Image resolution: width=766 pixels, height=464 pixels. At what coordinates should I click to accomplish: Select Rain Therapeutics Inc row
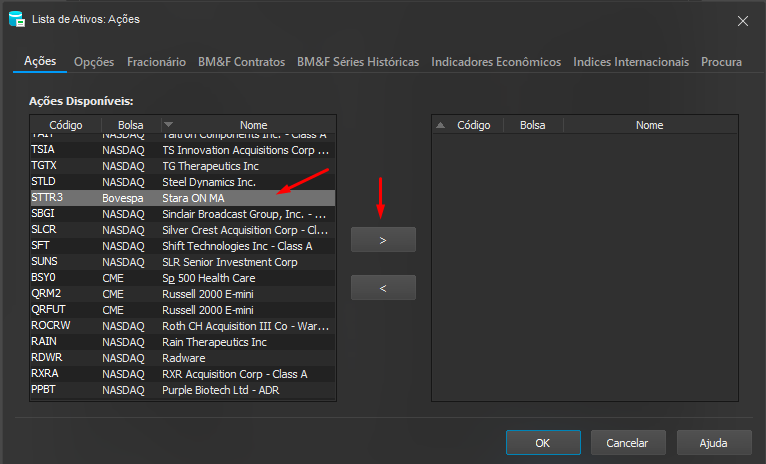click(183, 342)
